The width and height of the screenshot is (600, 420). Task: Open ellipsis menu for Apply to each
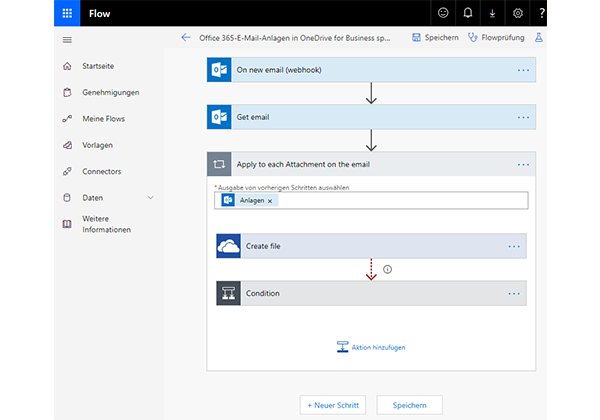[523, 165]
